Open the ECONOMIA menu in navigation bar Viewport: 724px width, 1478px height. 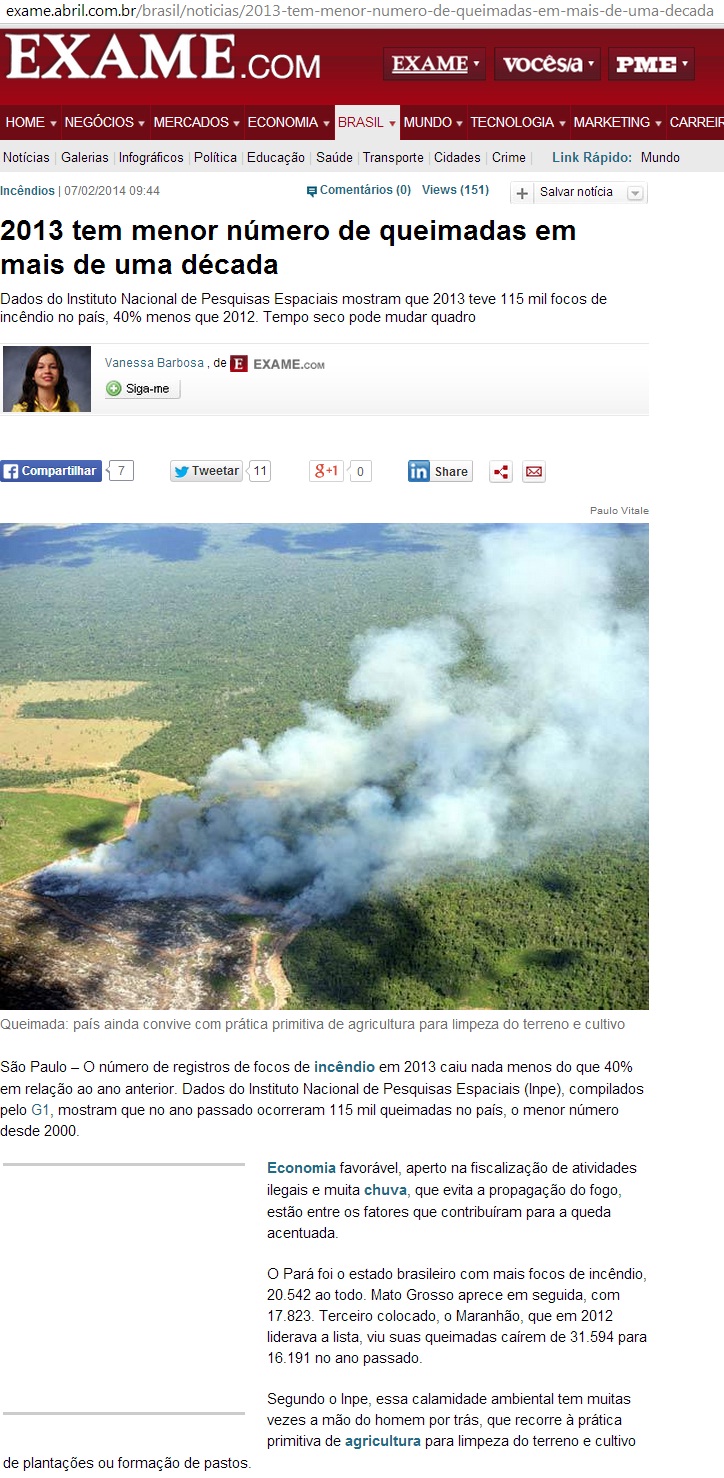(287, 122)
